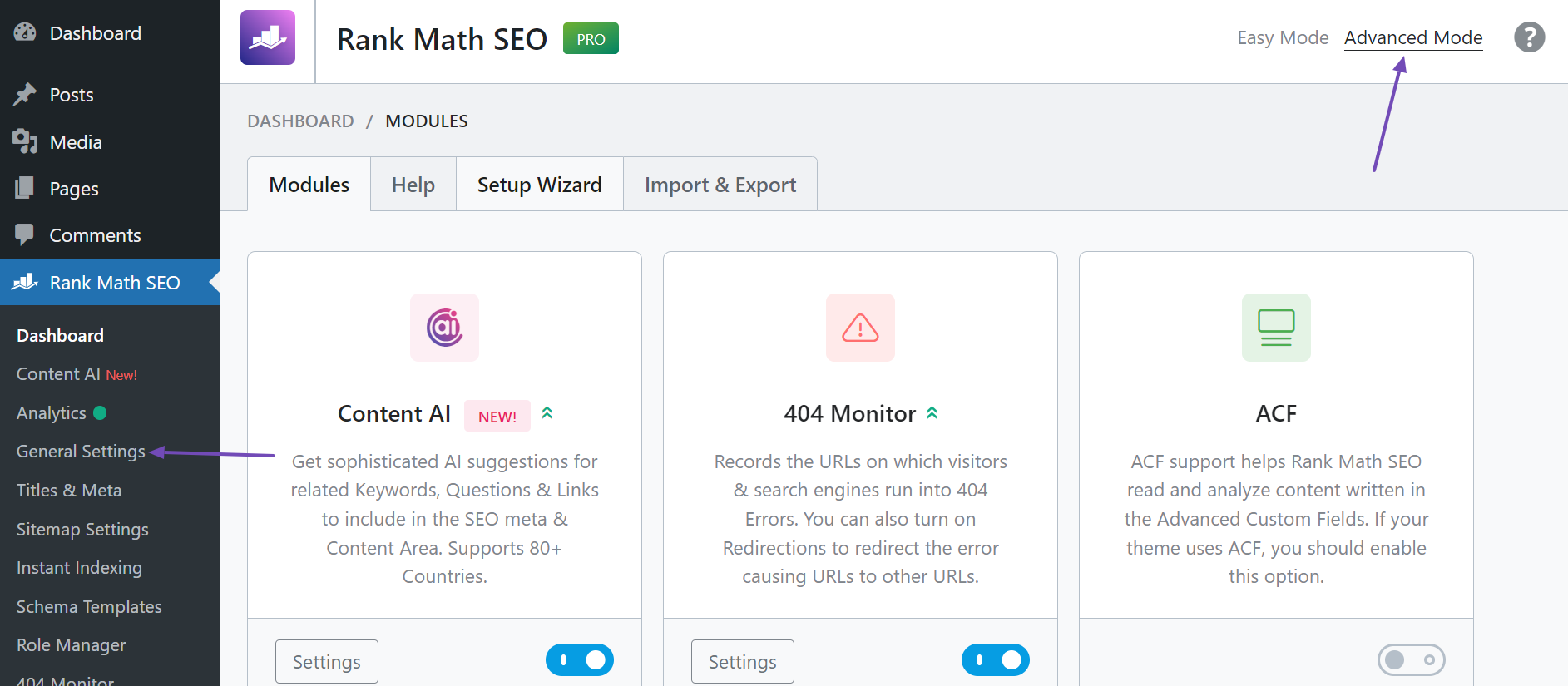The image size is (1568, 686).
Task: Switch to Easy Mode
Action: [x=1283, y=37]
